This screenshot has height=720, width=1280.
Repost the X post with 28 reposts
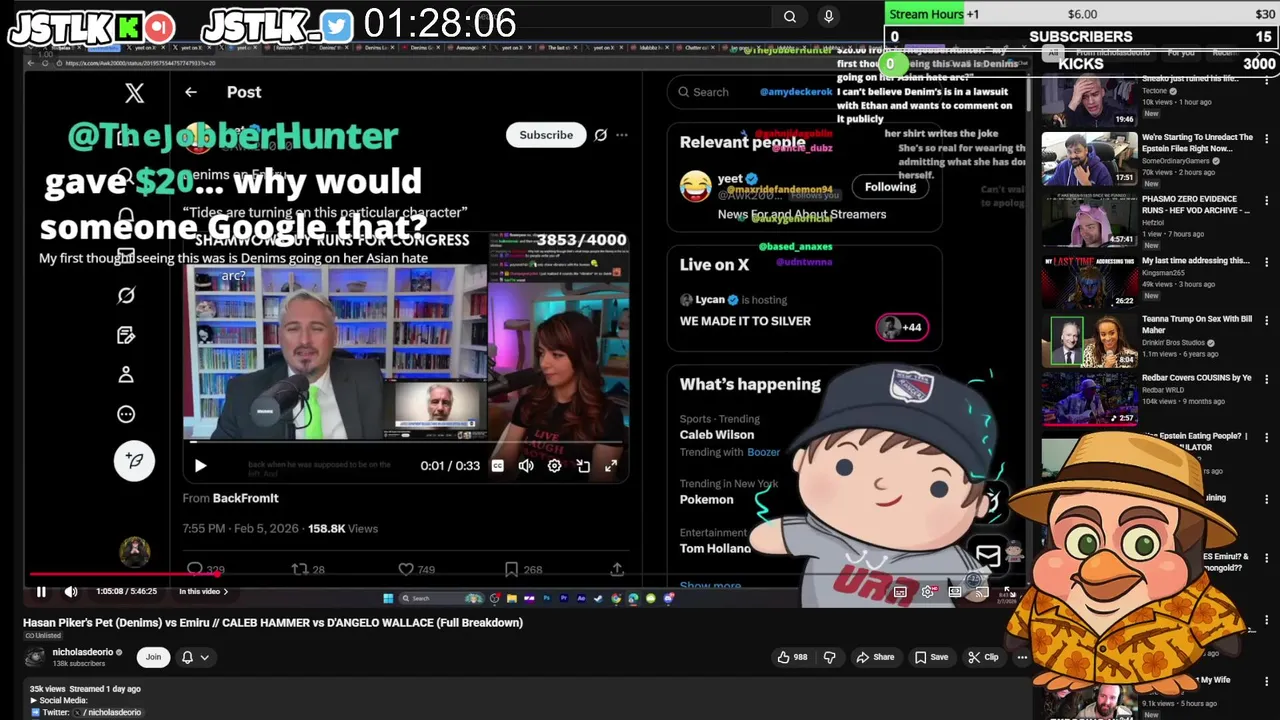coord(308,569)
